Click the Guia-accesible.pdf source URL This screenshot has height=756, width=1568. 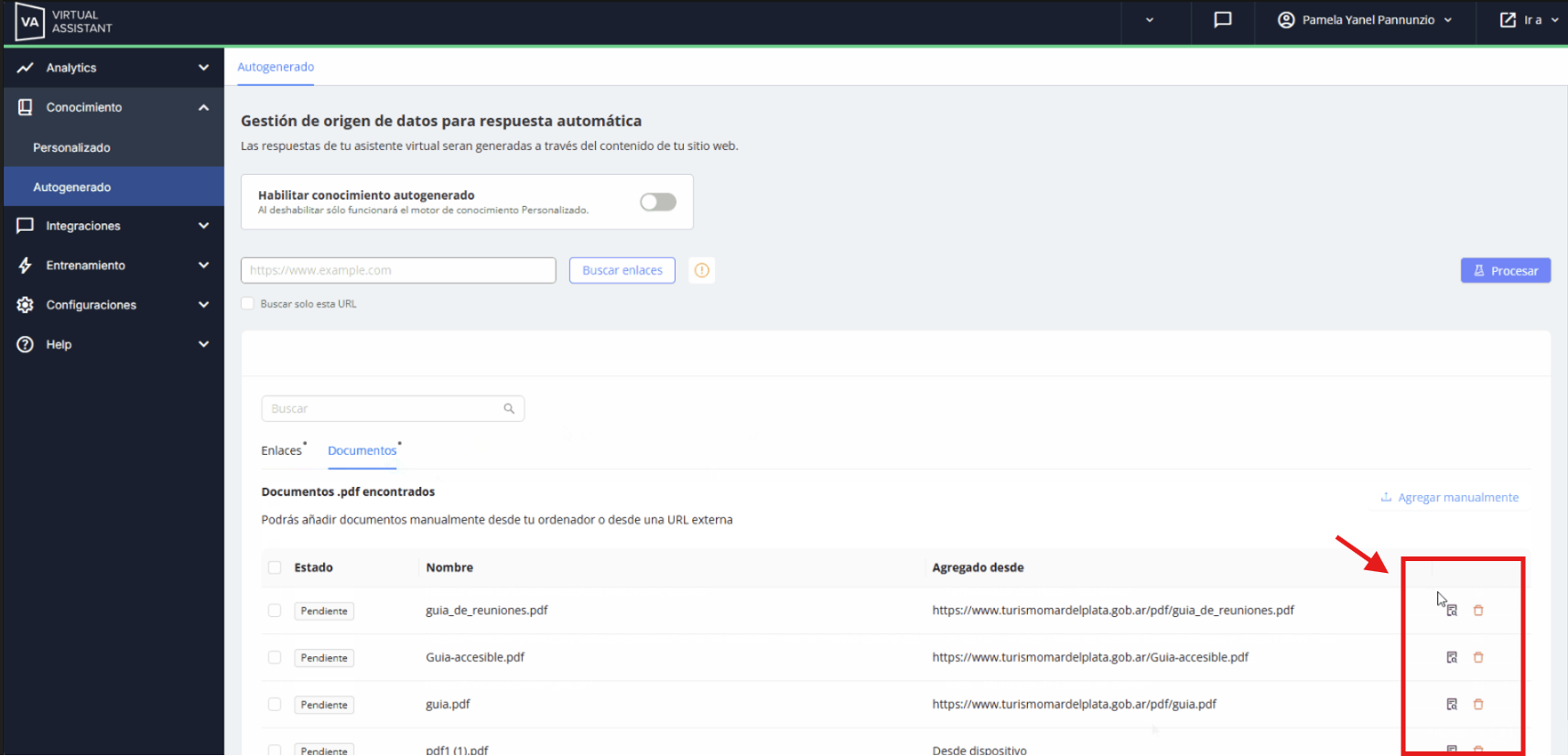(x=1090, y=657)
